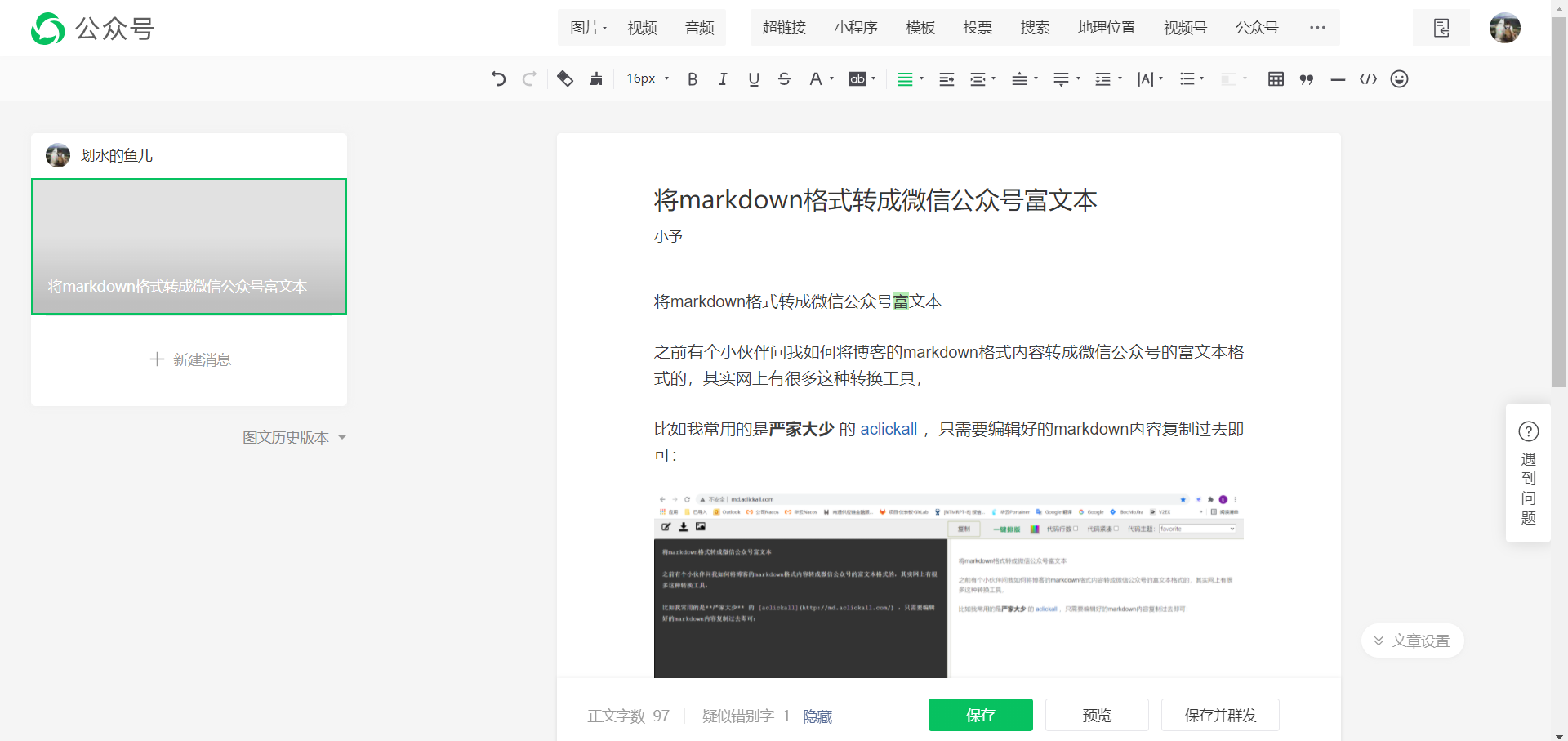
Task: Open the background color dropdown arrow
Action: [874, 78]
